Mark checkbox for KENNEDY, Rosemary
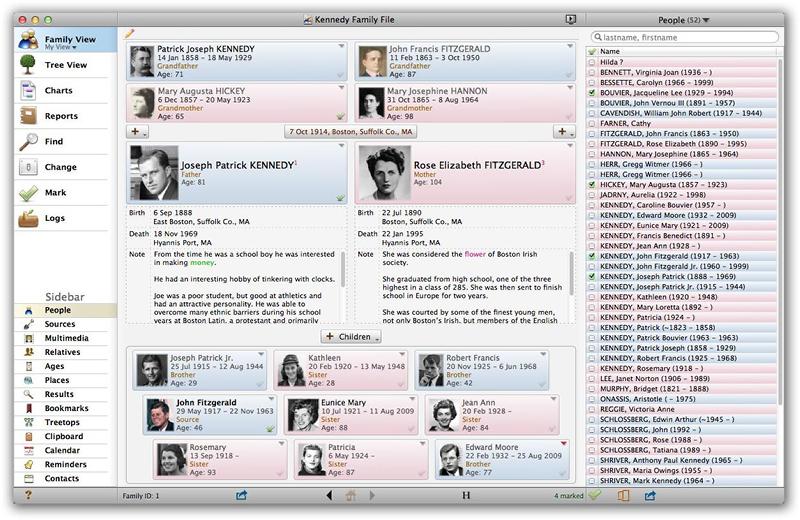800x520 pixels. pos(592,368)
